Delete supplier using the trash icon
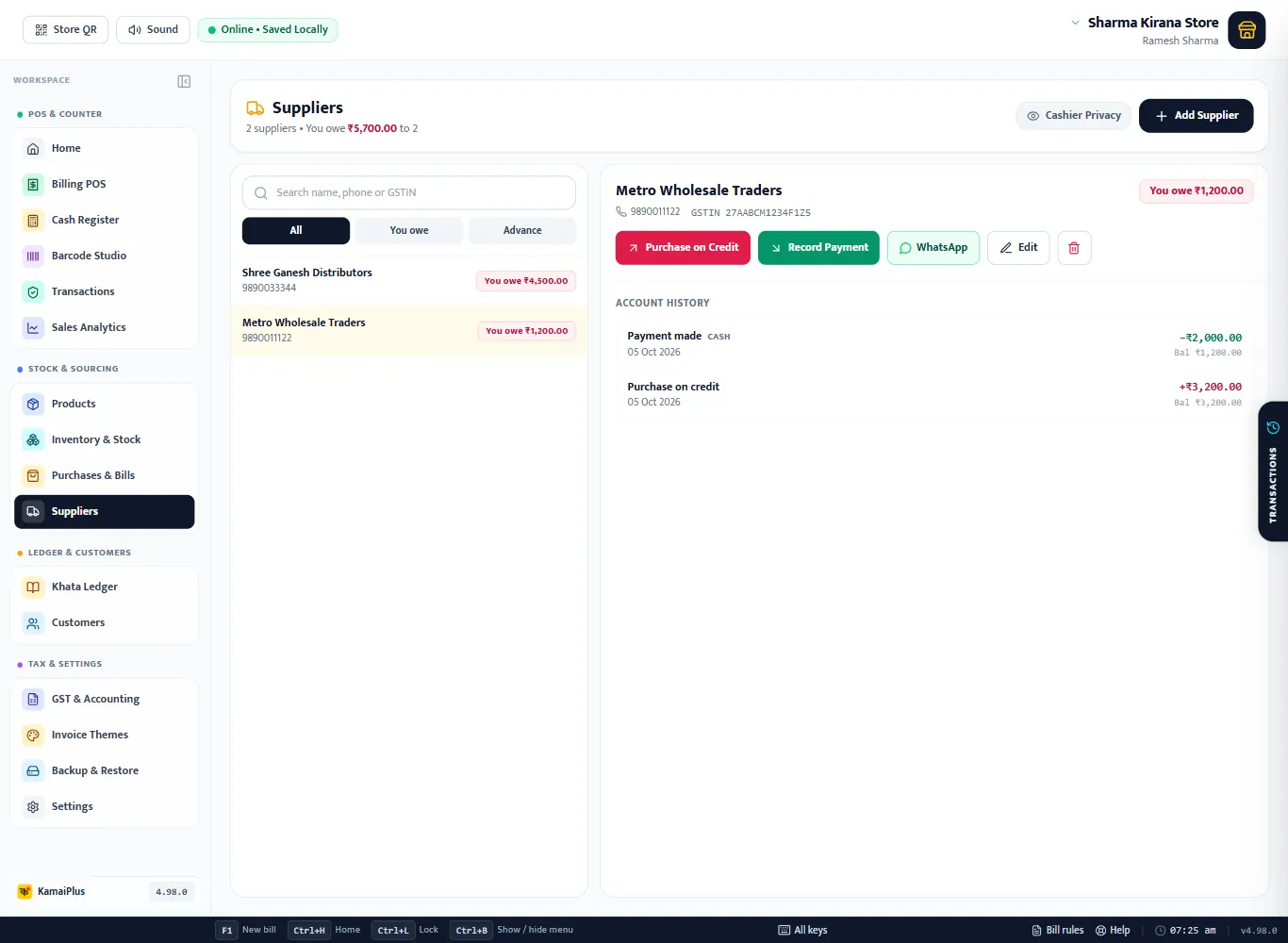Image resolution: width=1288 pixels, height=943 pixels. point(1074,248)
